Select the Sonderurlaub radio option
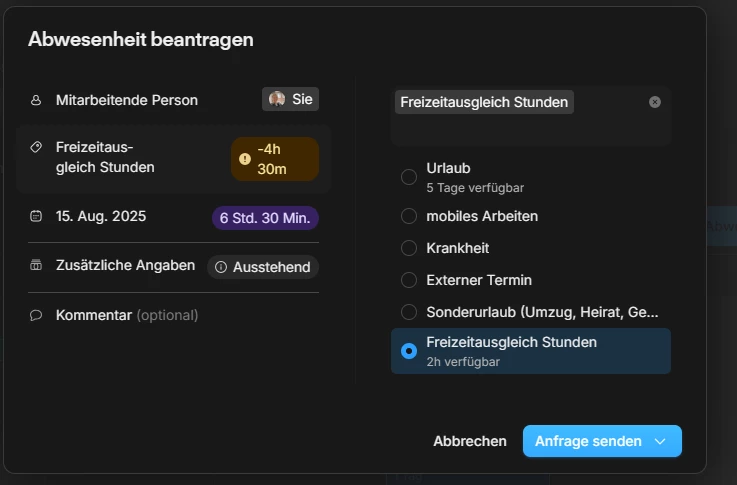This screenshot has width=737, height=485. [409, 312]
